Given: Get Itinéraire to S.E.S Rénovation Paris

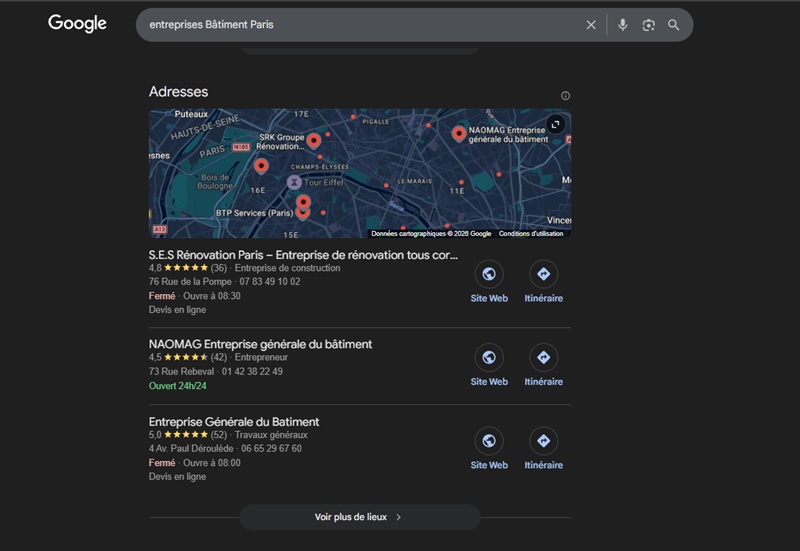Looking at the screenshot, I should pos(543,282).
